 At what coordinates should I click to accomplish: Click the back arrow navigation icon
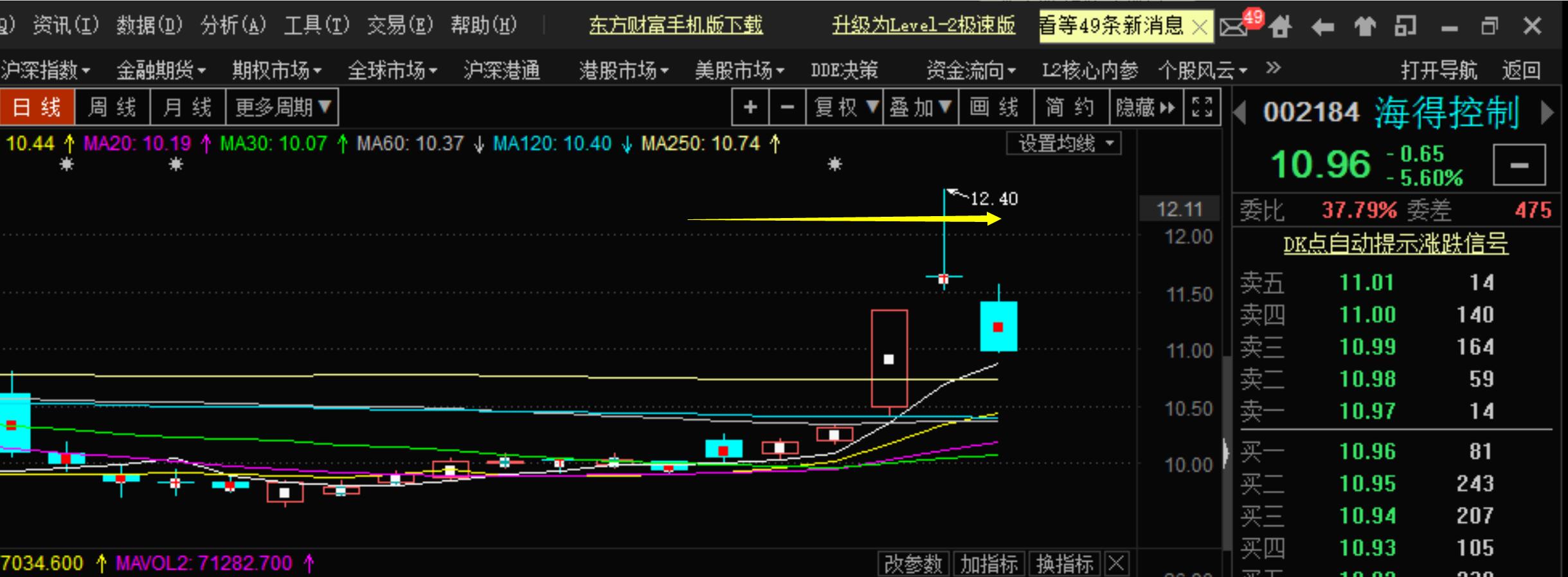tap(1322, 27)
